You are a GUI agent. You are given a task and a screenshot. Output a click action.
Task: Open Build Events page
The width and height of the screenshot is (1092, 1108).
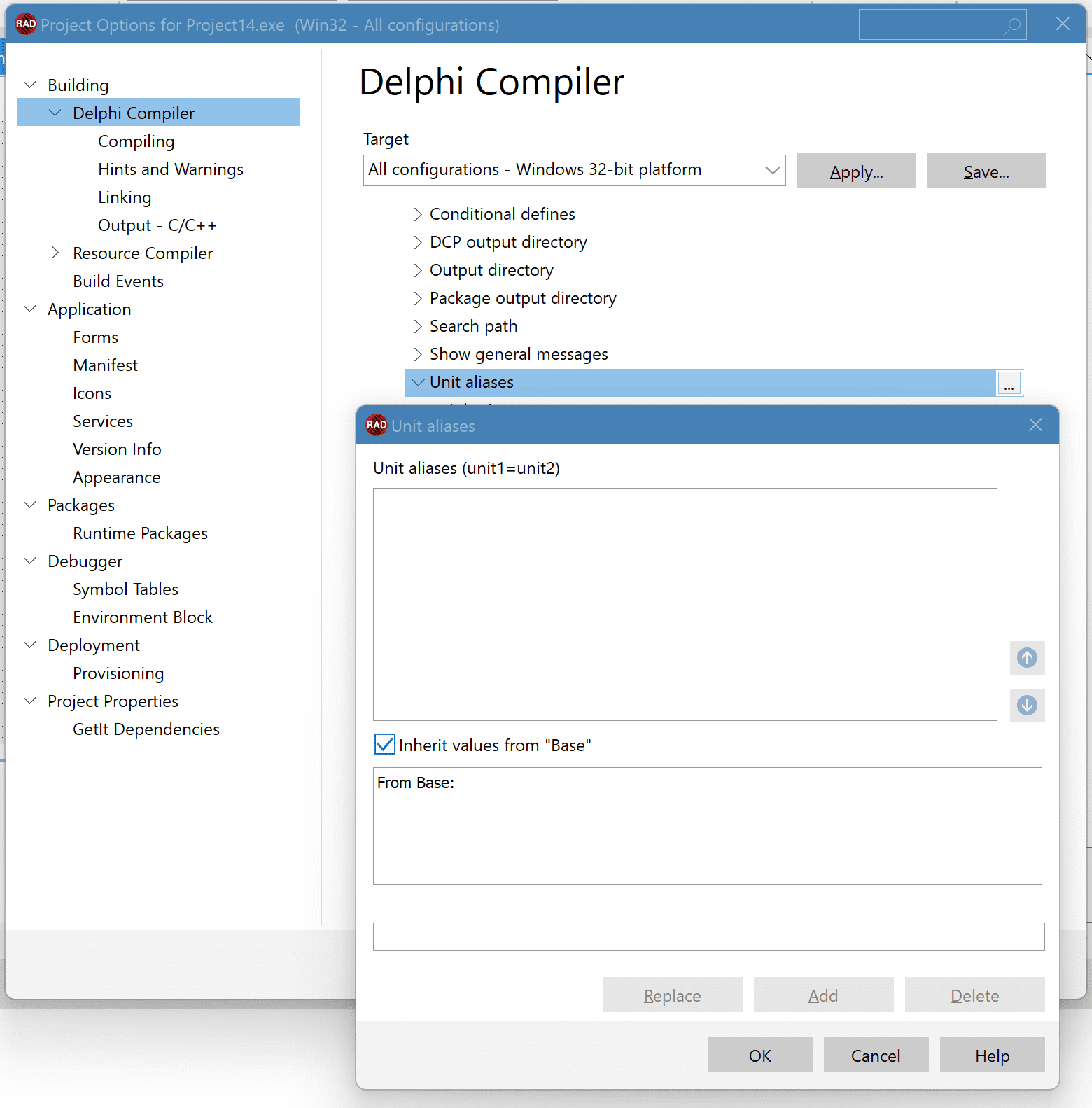coord(118,281)
